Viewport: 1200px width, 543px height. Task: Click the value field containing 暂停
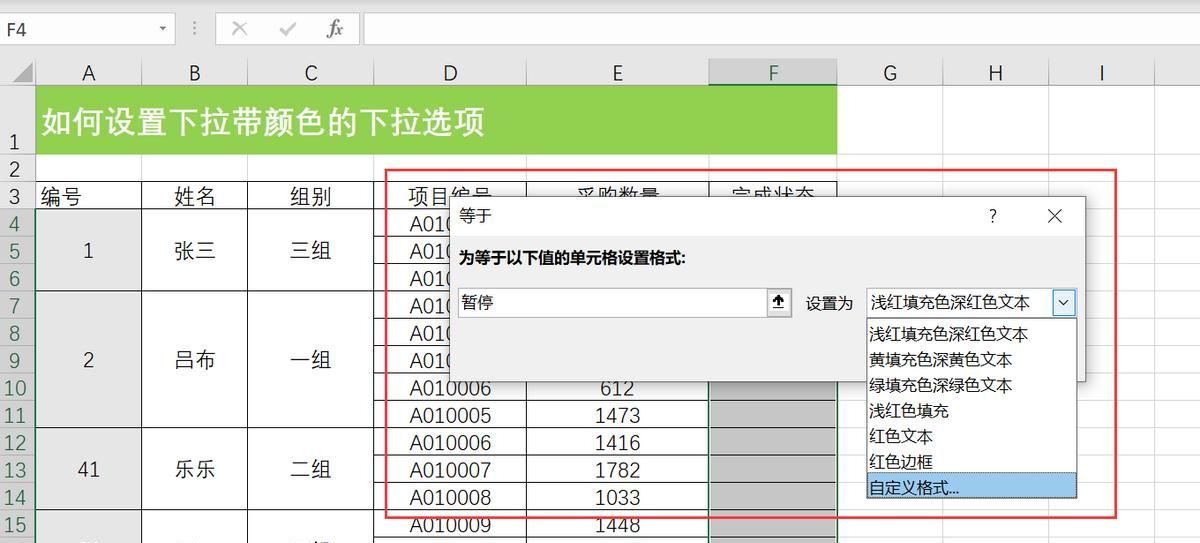pyautogui.click(x=613, y=302)
